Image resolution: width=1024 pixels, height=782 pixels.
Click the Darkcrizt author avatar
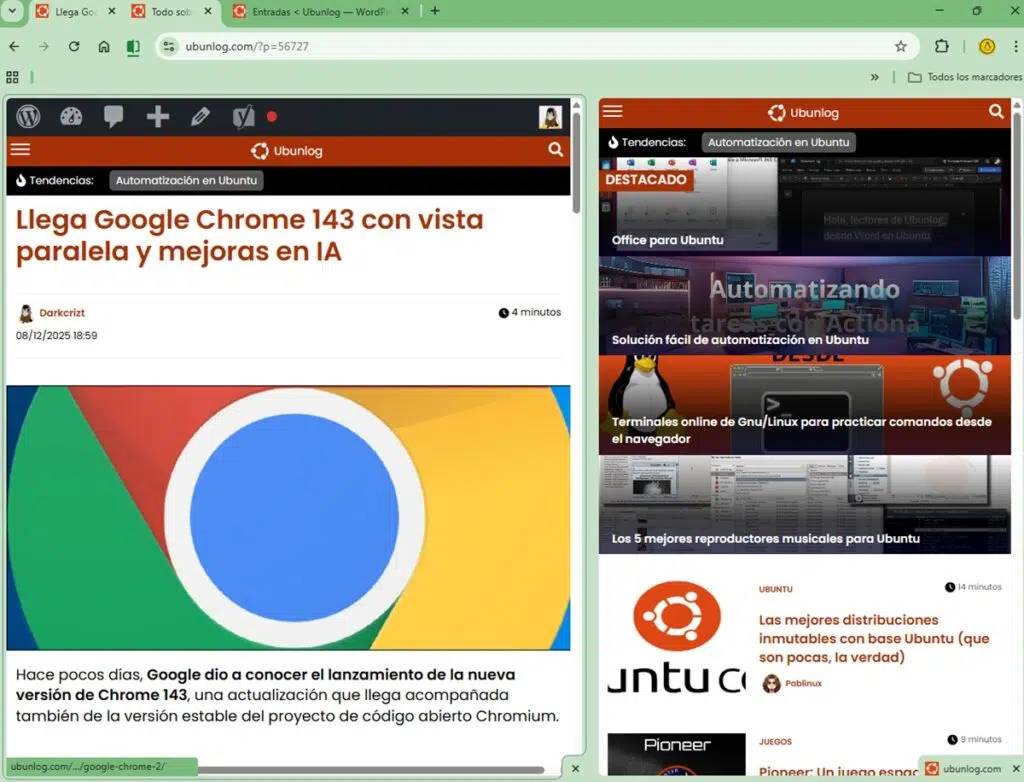tap(25, 314)
